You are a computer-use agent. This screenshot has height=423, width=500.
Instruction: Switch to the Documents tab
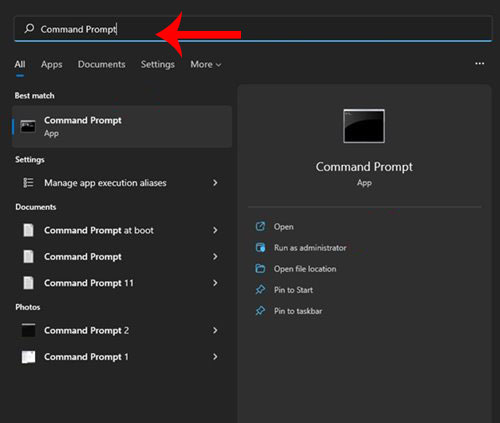tap(101, 64)
